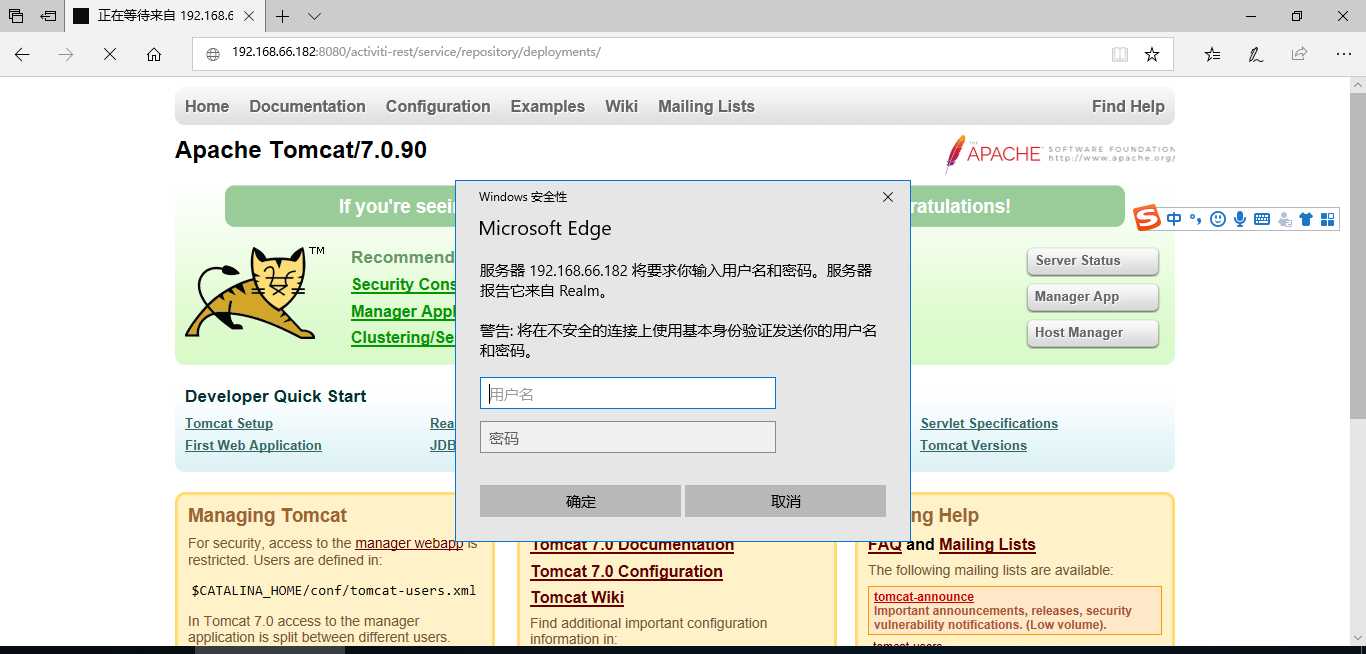Open Mailing Lists link beside FAQ
The height and width of the screenshot is (654, 1366).
pyautogui.click(x=987, y=544)
